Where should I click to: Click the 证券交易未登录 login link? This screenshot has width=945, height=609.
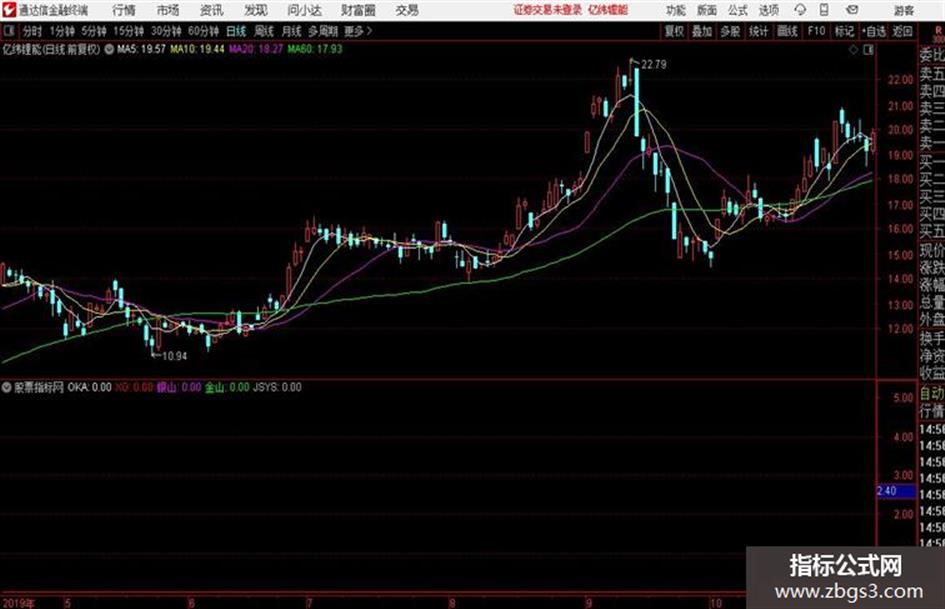(548, 10)
